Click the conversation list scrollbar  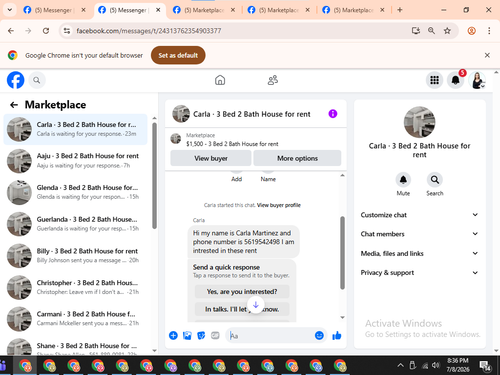[x=154, y=175]
